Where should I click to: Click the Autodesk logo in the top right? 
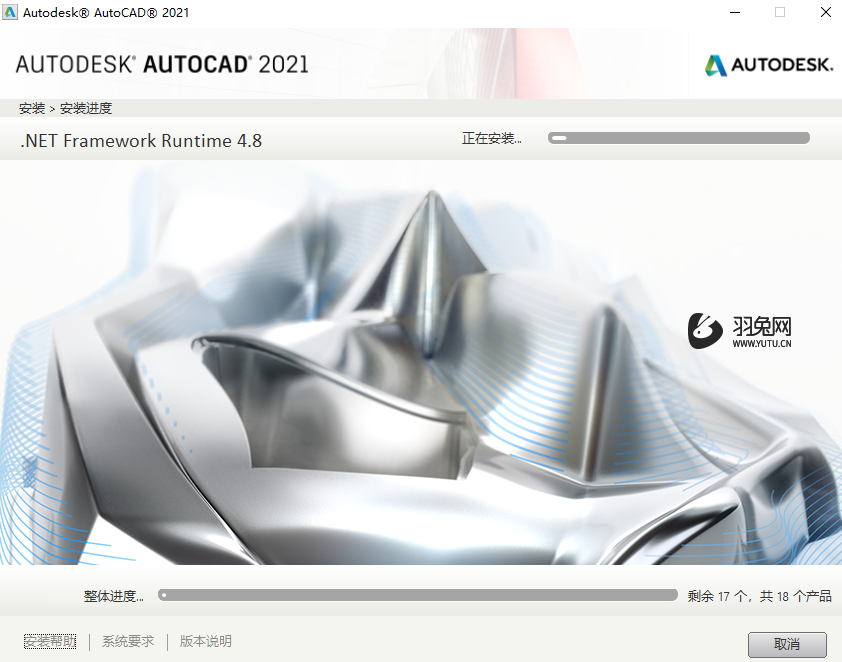click(768, 65)
